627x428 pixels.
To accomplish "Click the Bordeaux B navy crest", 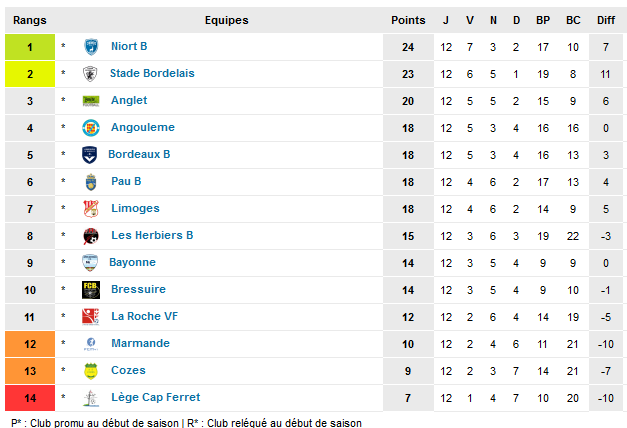I will coord(90,155).
